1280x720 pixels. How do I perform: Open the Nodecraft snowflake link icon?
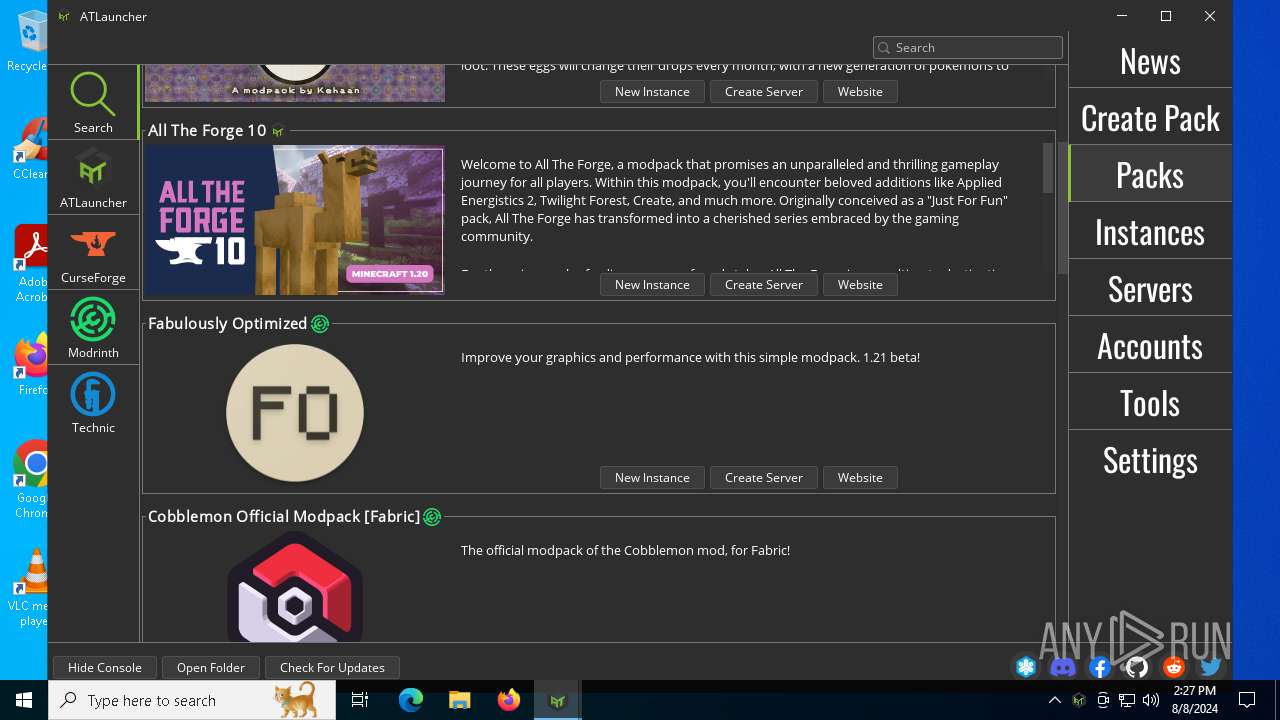[1026, 667]
